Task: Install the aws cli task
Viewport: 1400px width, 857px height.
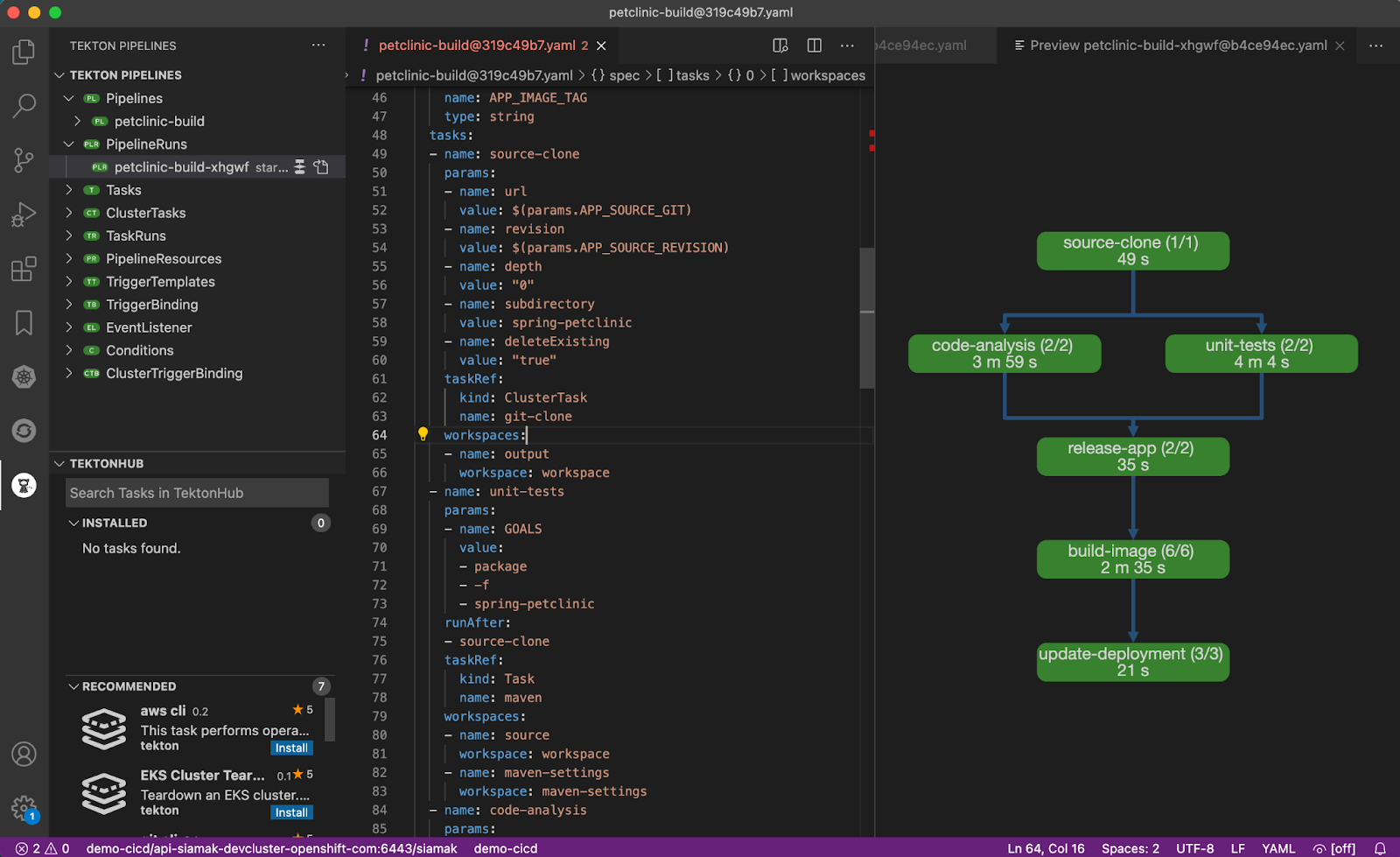Action: (x=291, y=748)
